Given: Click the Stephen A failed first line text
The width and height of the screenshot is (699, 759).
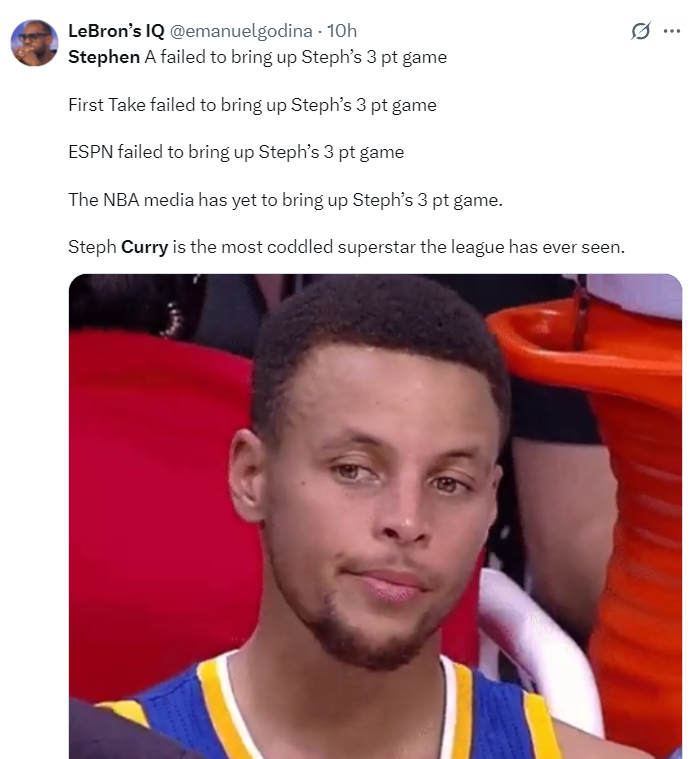Looking at the screenshot, I should click(x=258, y=57).
